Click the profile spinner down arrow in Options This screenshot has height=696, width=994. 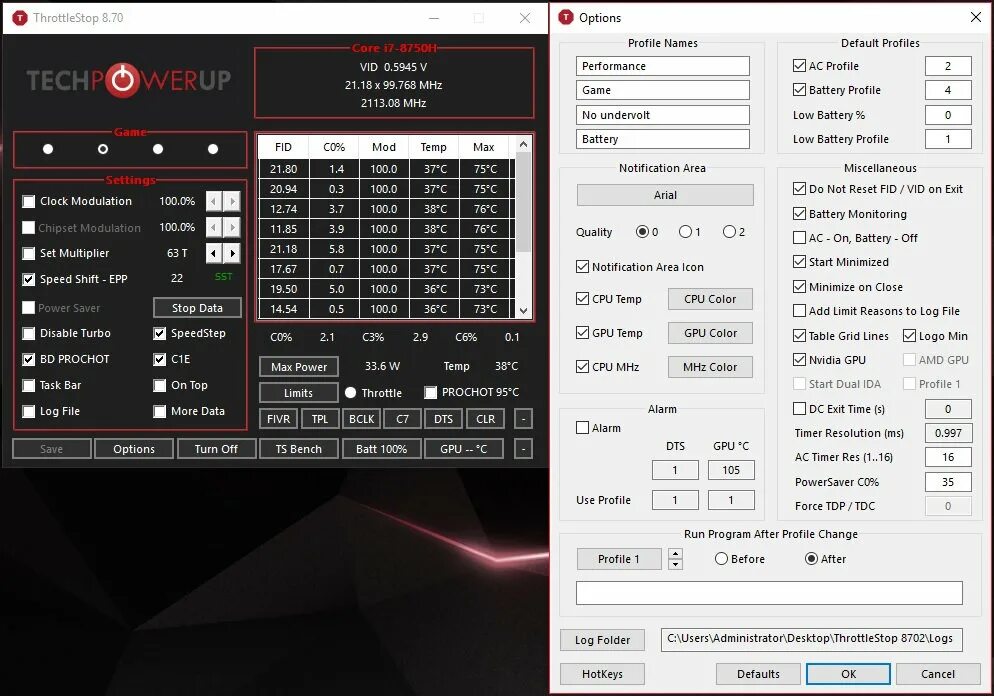click(675, 564)
